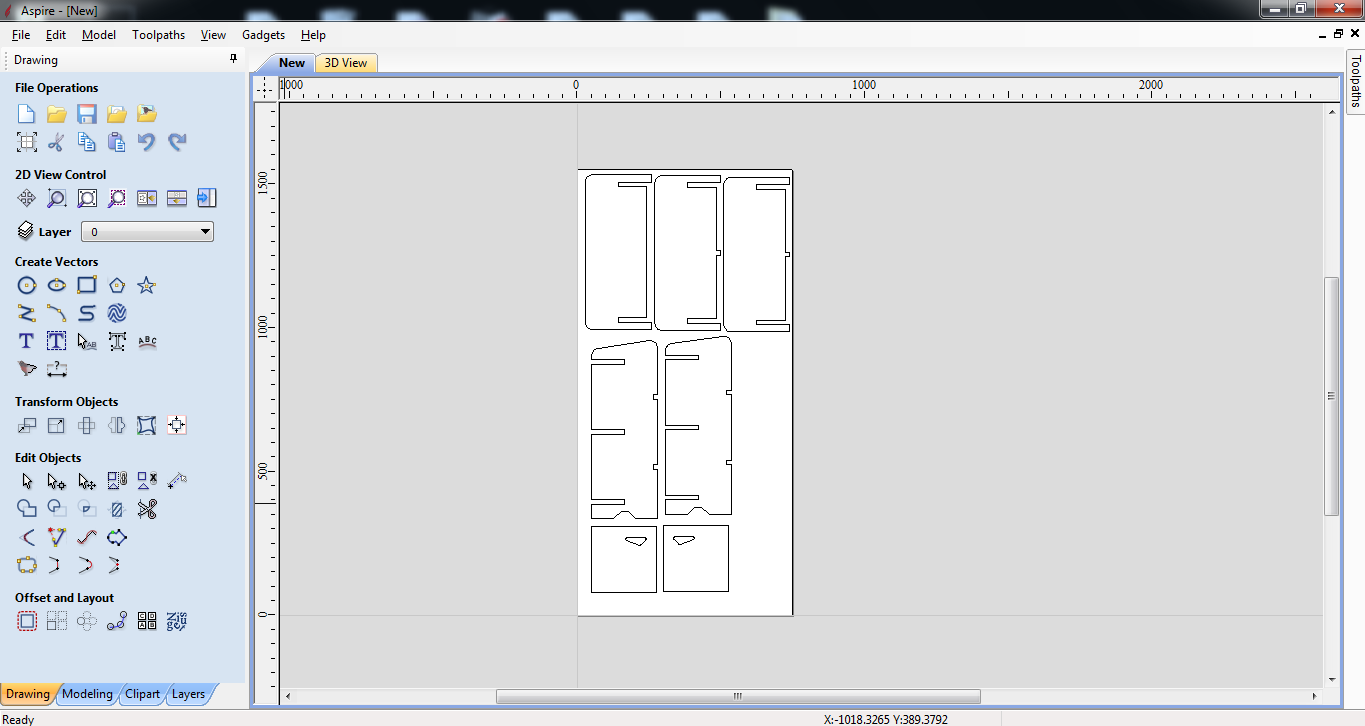Select the Draw Ellipse tool
The width and height of the screenshot is (1365, 726).
point(57,285)
